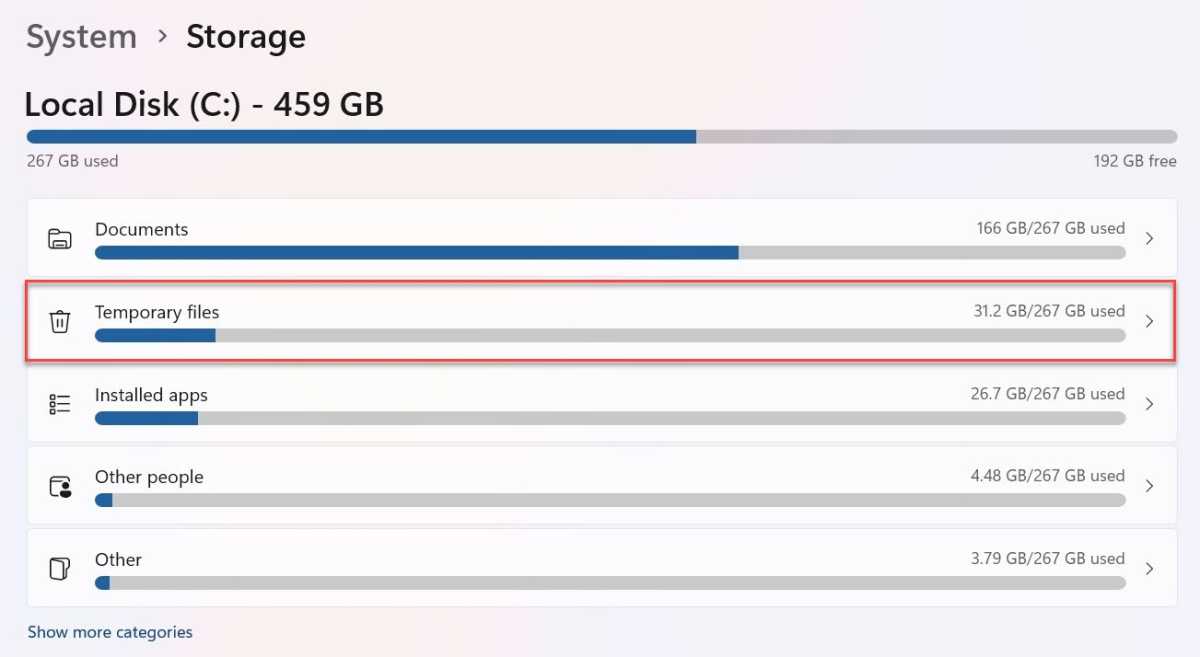Click the Other category page icon

point(60,569)
